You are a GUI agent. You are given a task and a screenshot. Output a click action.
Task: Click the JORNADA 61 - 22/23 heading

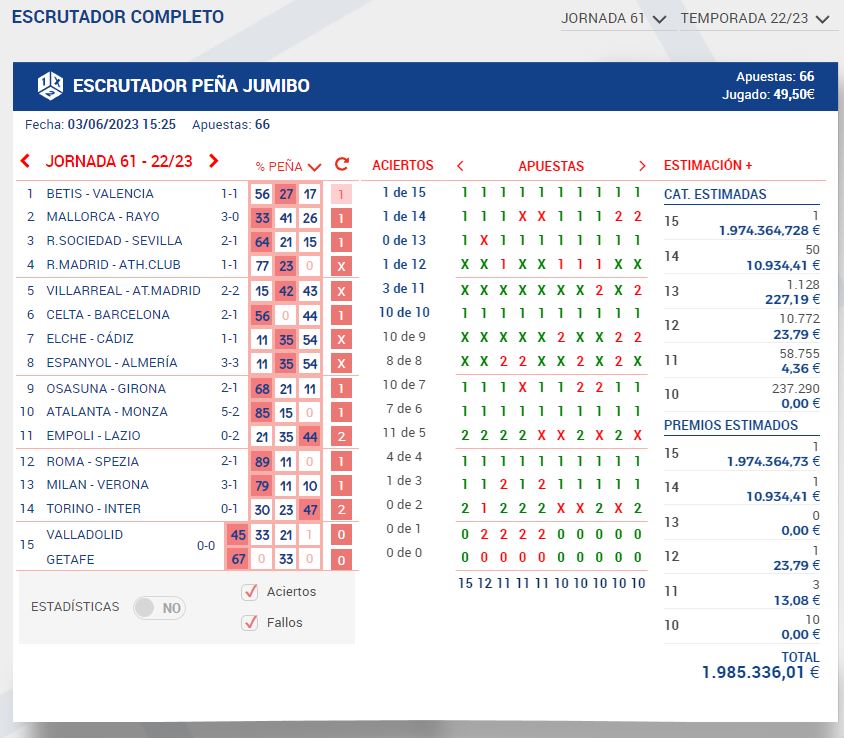point(119,161)
